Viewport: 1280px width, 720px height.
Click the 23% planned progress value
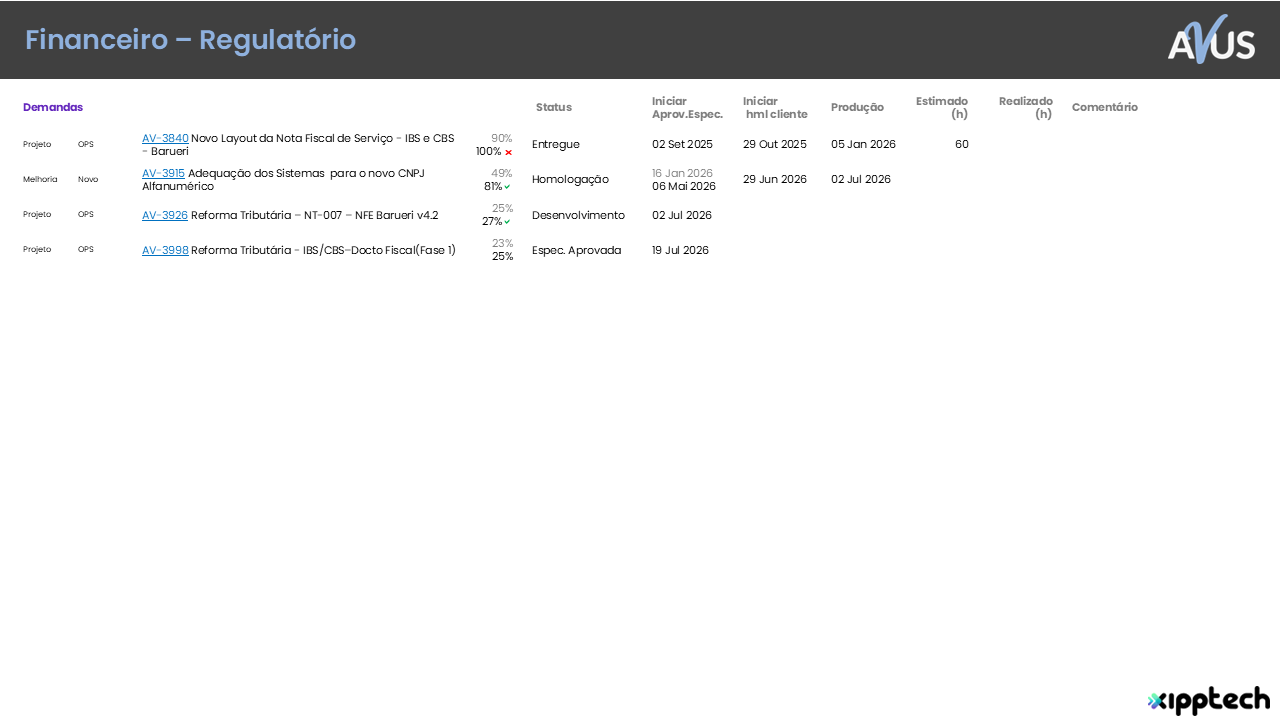502,243
